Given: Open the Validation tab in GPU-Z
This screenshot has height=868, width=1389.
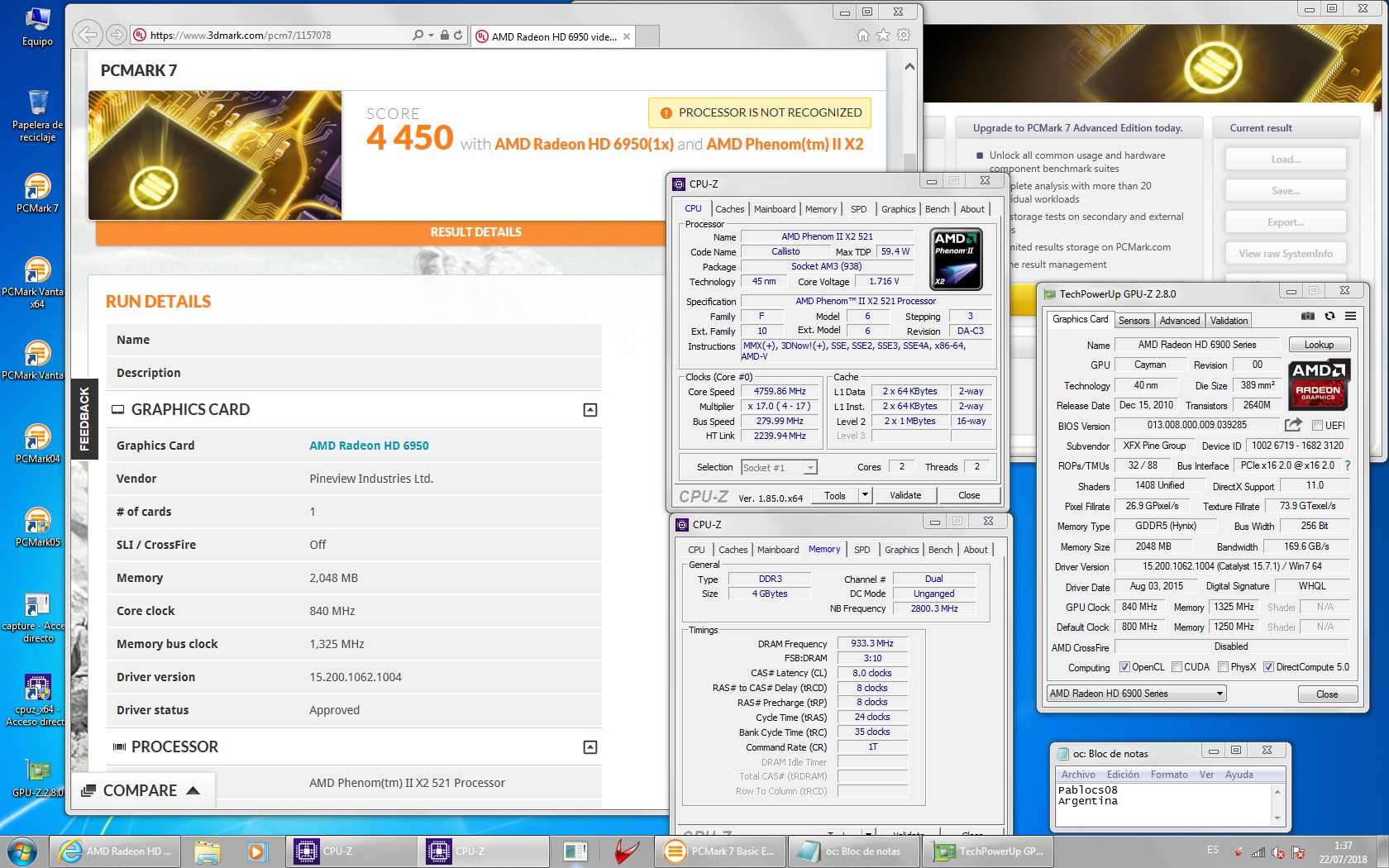Looking at the screenshot, I should pos(1229,321).
